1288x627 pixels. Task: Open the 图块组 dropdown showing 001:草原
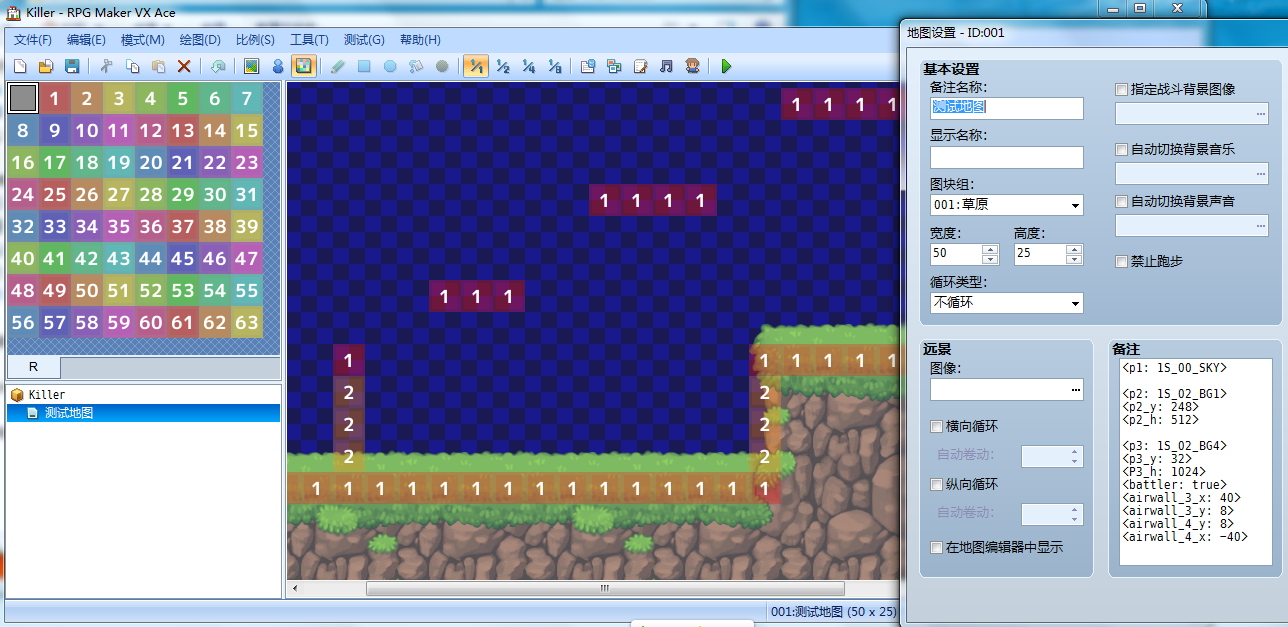click(1006, 205)
